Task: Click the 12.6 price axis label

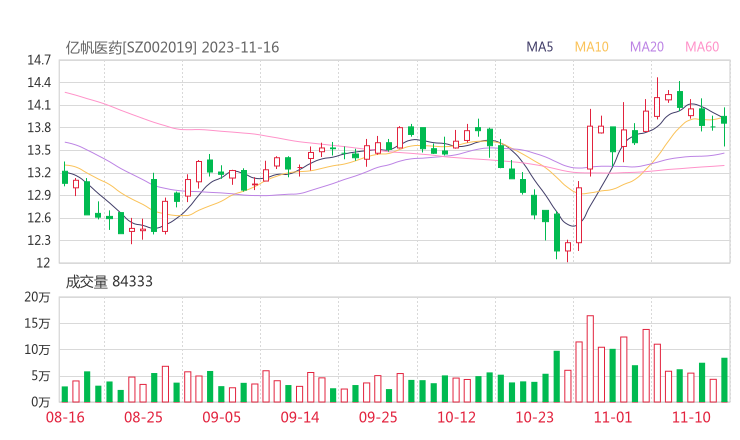Action: 39,218
